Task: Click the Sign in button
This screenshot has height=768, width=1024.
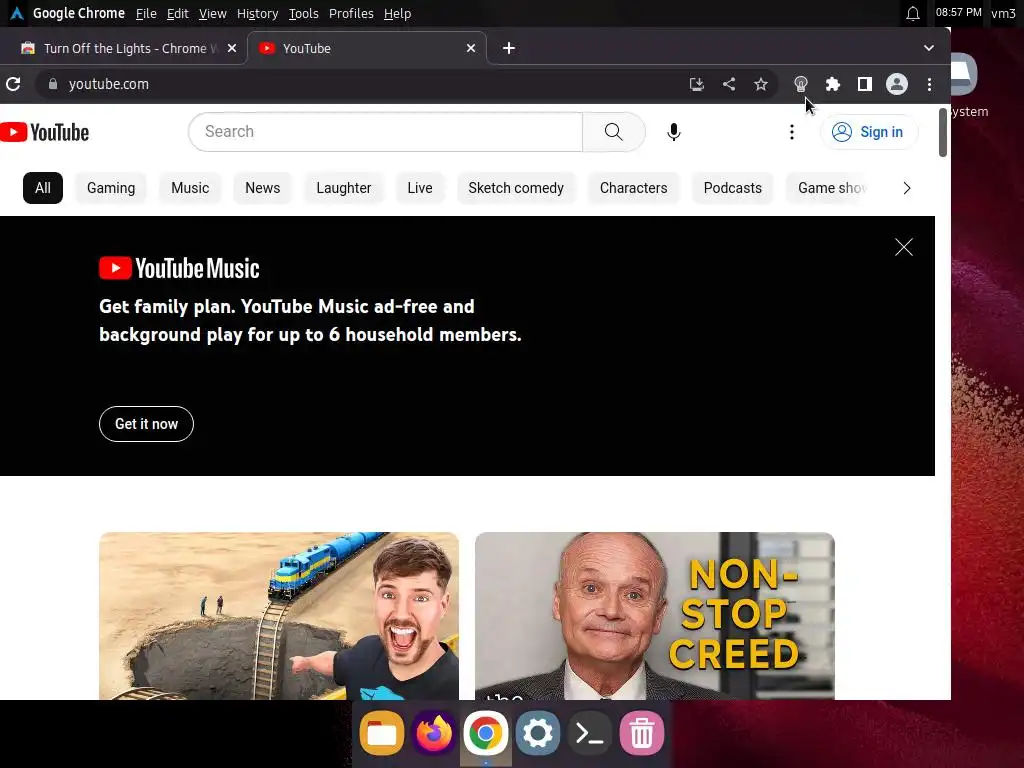Action: click(869, 132)
